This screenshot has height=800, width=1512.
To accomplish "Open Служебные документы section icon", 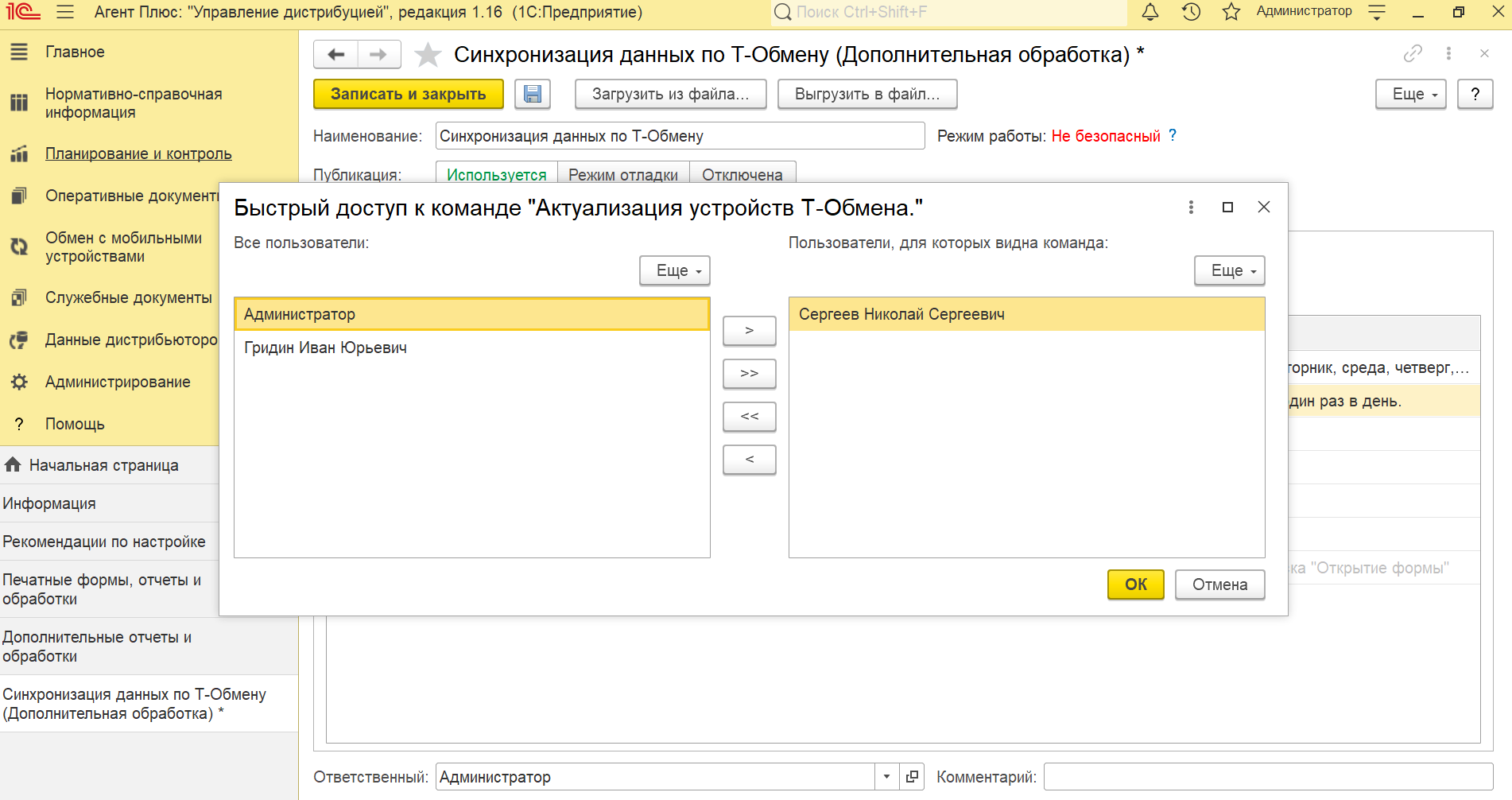I will click(x=19, y=297).
